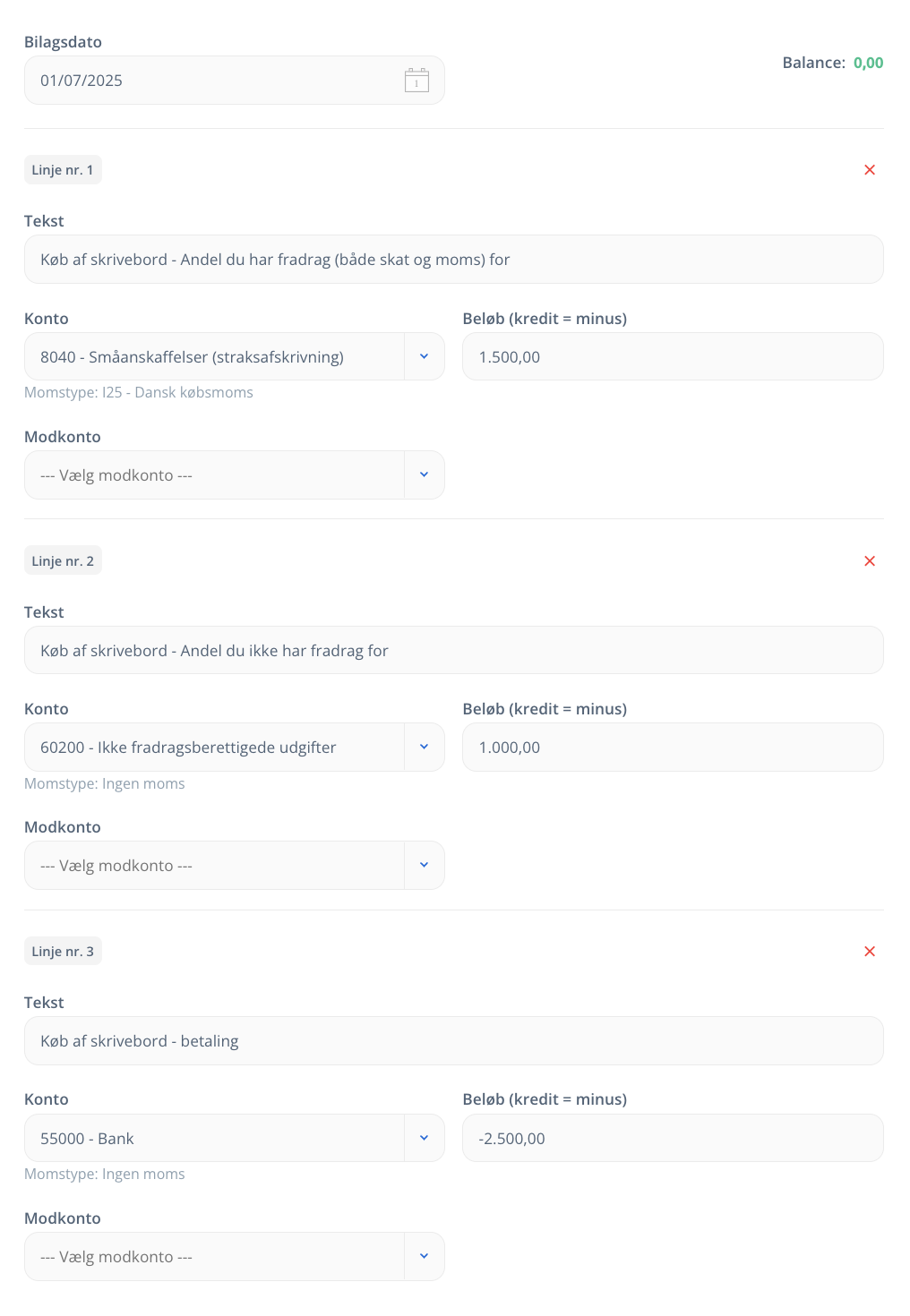Remove Linje nr. 2 using red X
This screenshot has width=910, height=1316.
coord(869,561)
